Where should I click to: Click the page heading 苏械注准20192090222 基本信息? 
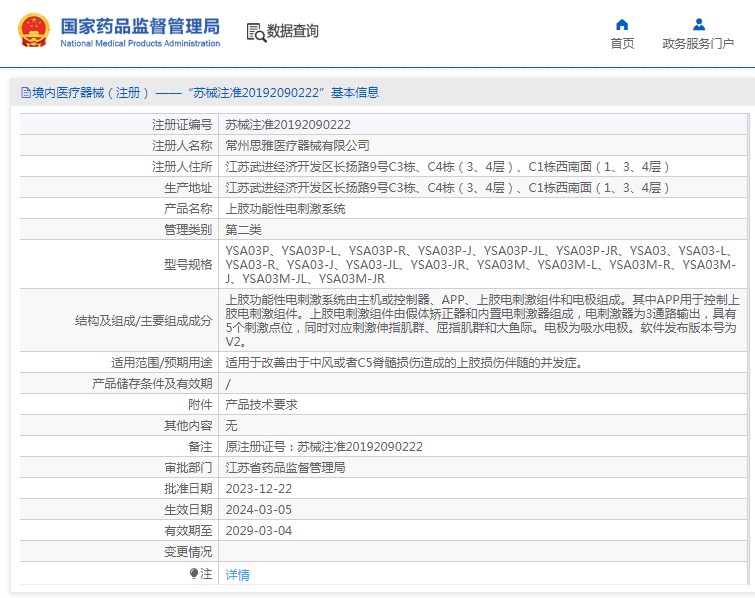[283, 92]
